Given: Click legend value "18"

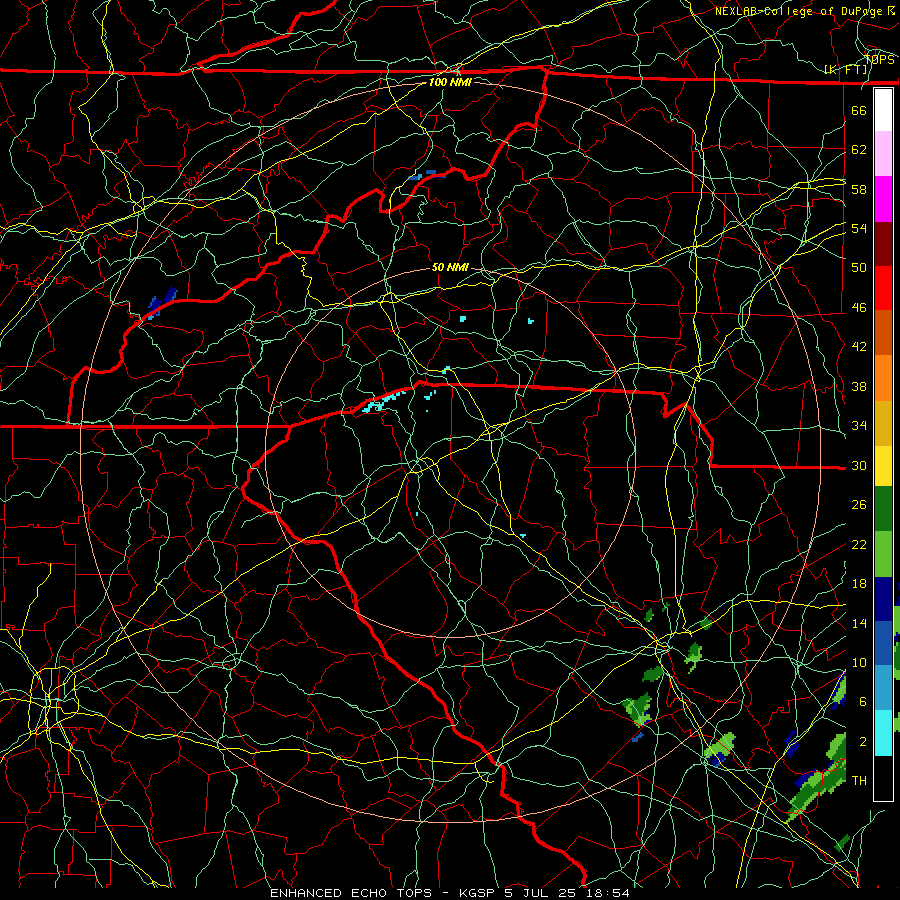Looking at the screenshot, I should 859,584.
